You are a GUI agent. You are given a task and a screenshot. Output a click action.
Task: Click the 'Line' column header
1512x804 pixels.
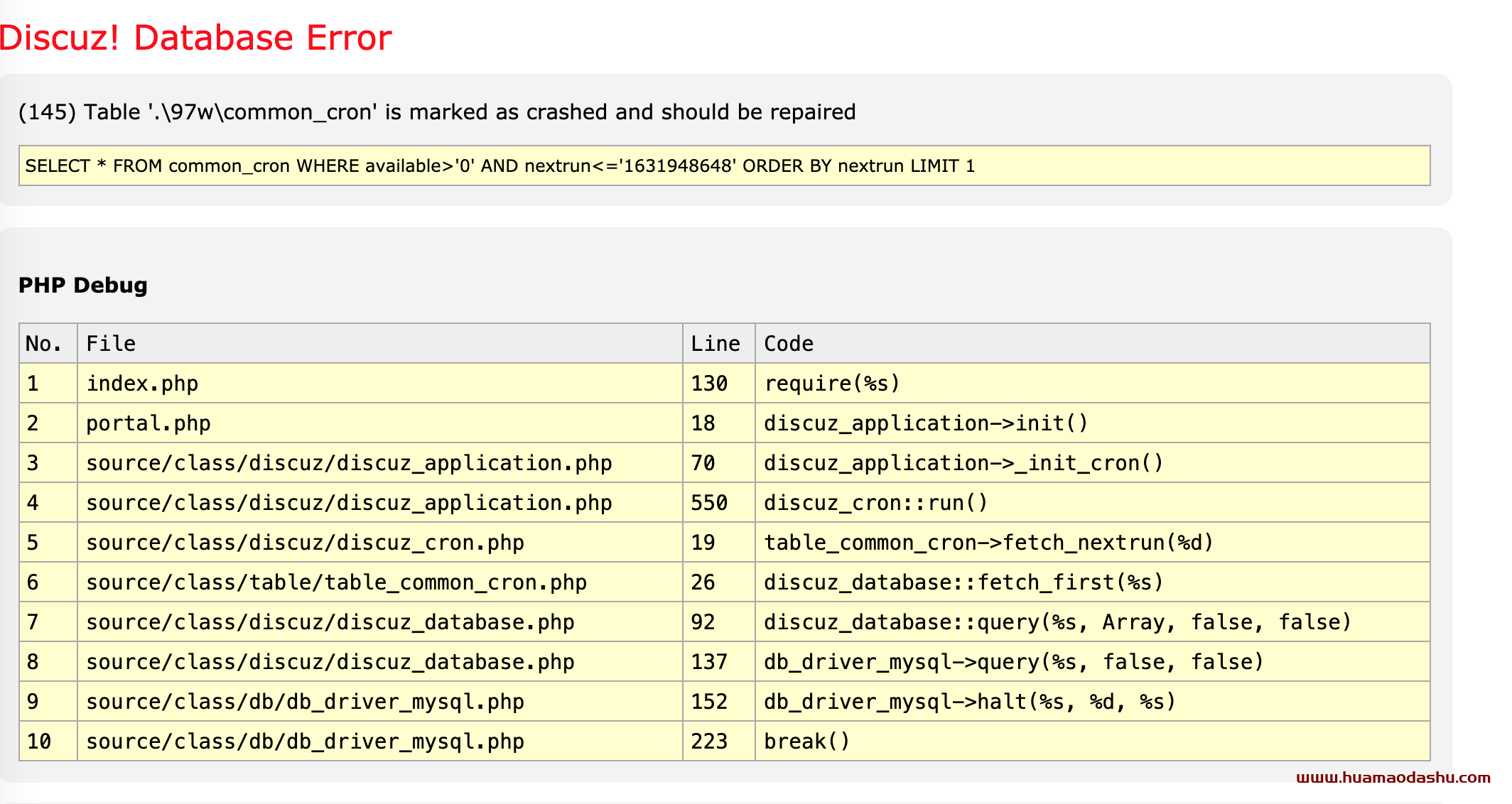[718, 344]
